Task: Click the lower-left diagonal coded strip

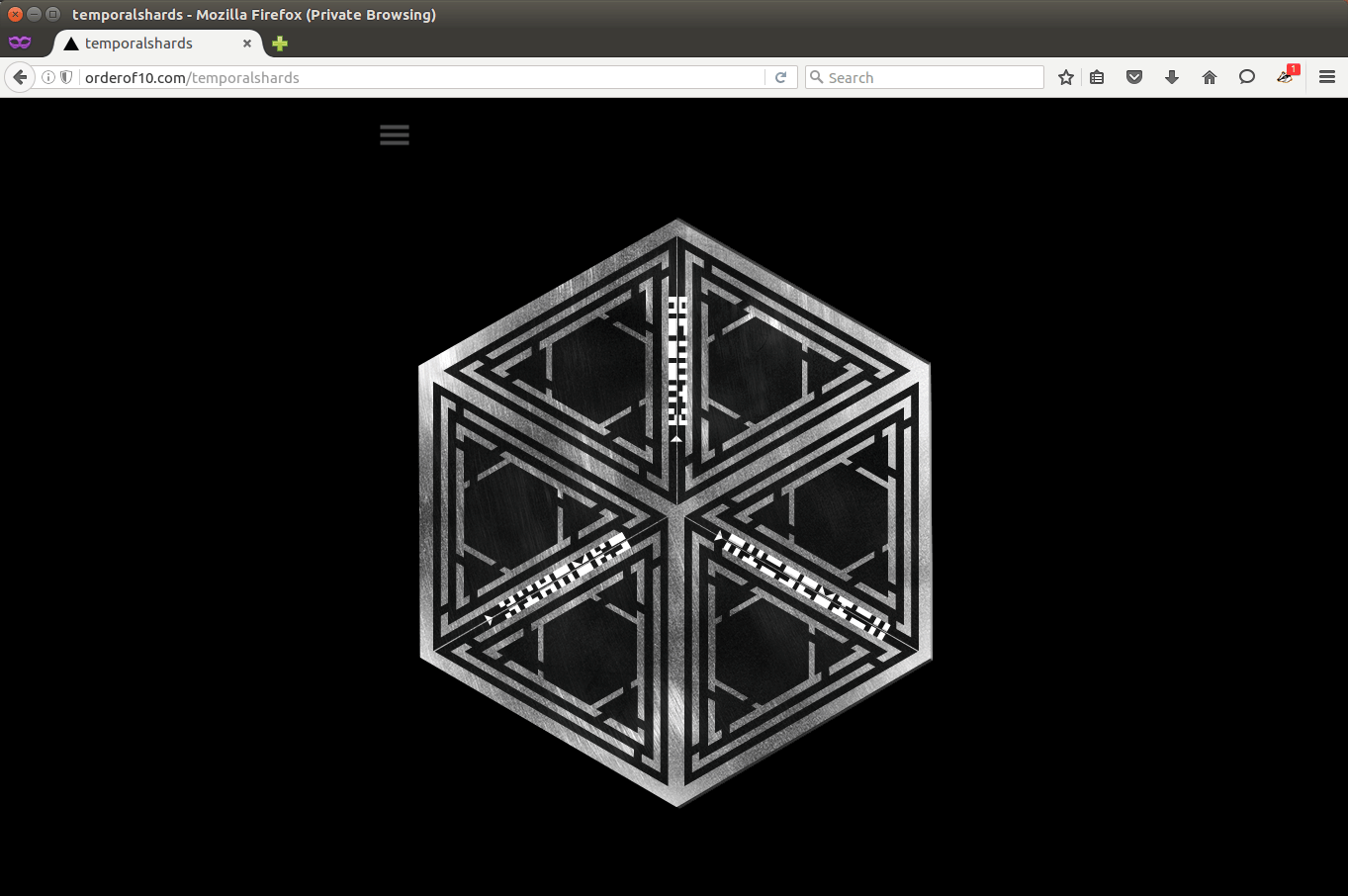Action: coord(564,576)
